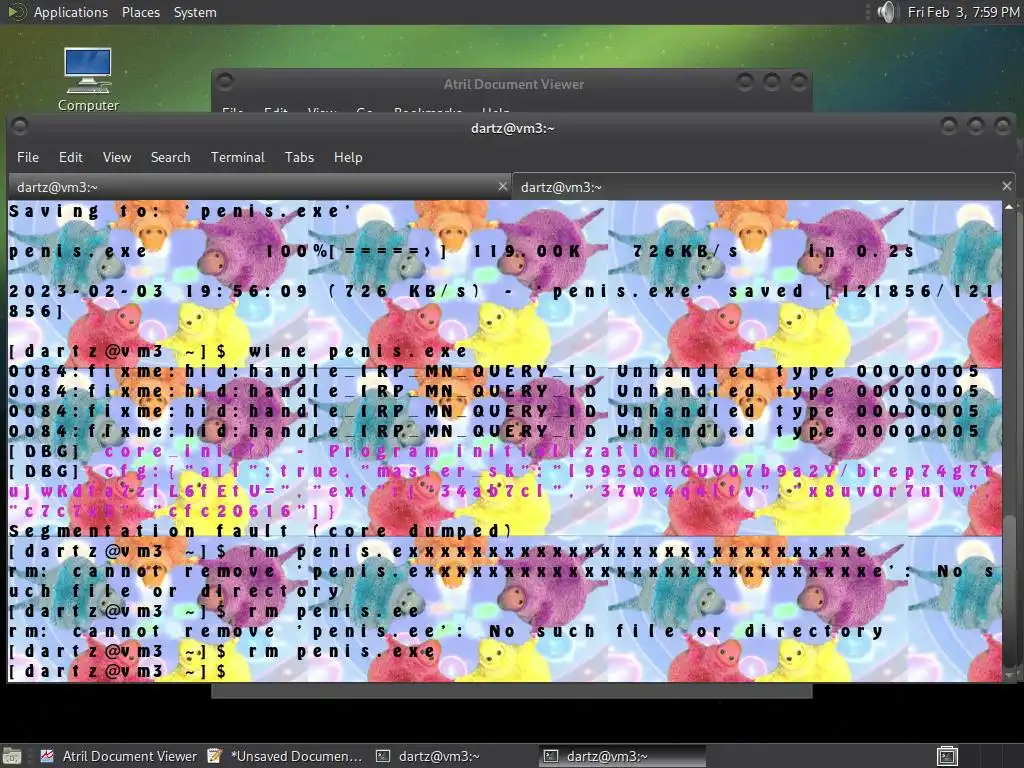This screenshot has width=1024, height=768.
Task: Click the Atril Document Viewer title bar
Action: (513, 84)
